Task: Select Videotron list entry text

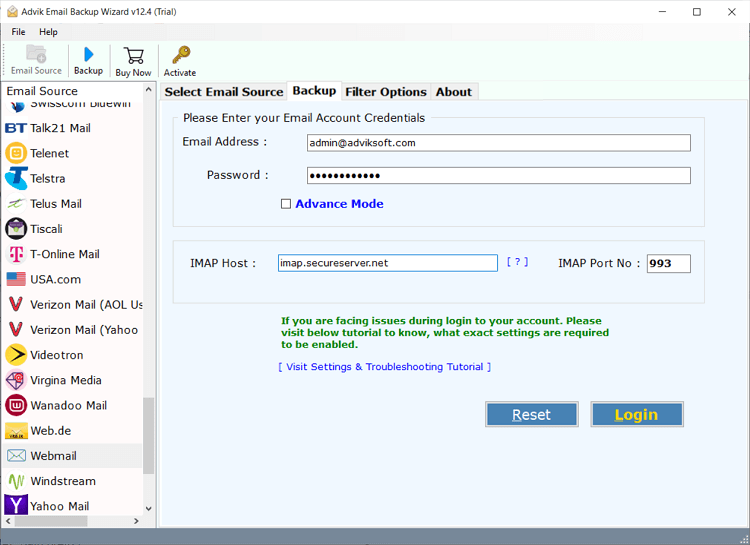Action: point(57,355)
